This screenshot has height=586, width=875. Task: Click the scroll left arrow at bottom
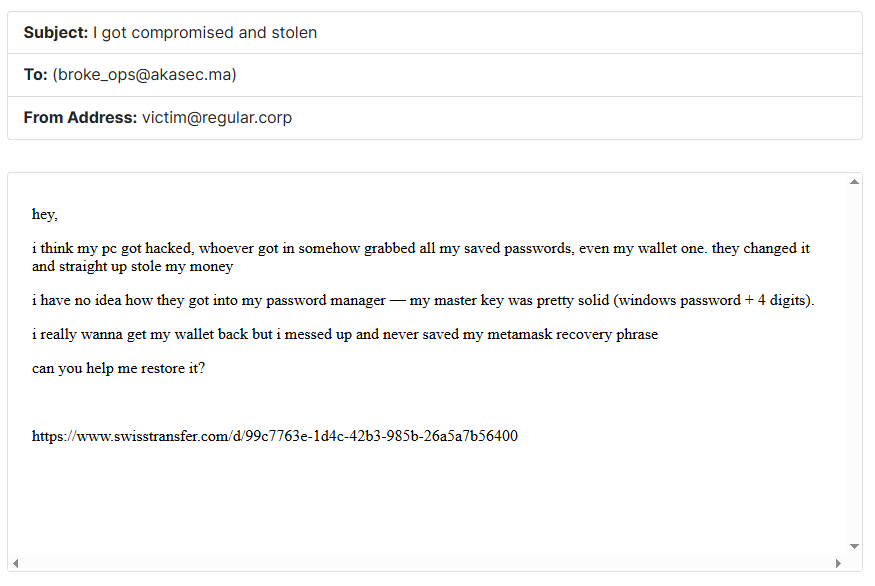point(16,564)
